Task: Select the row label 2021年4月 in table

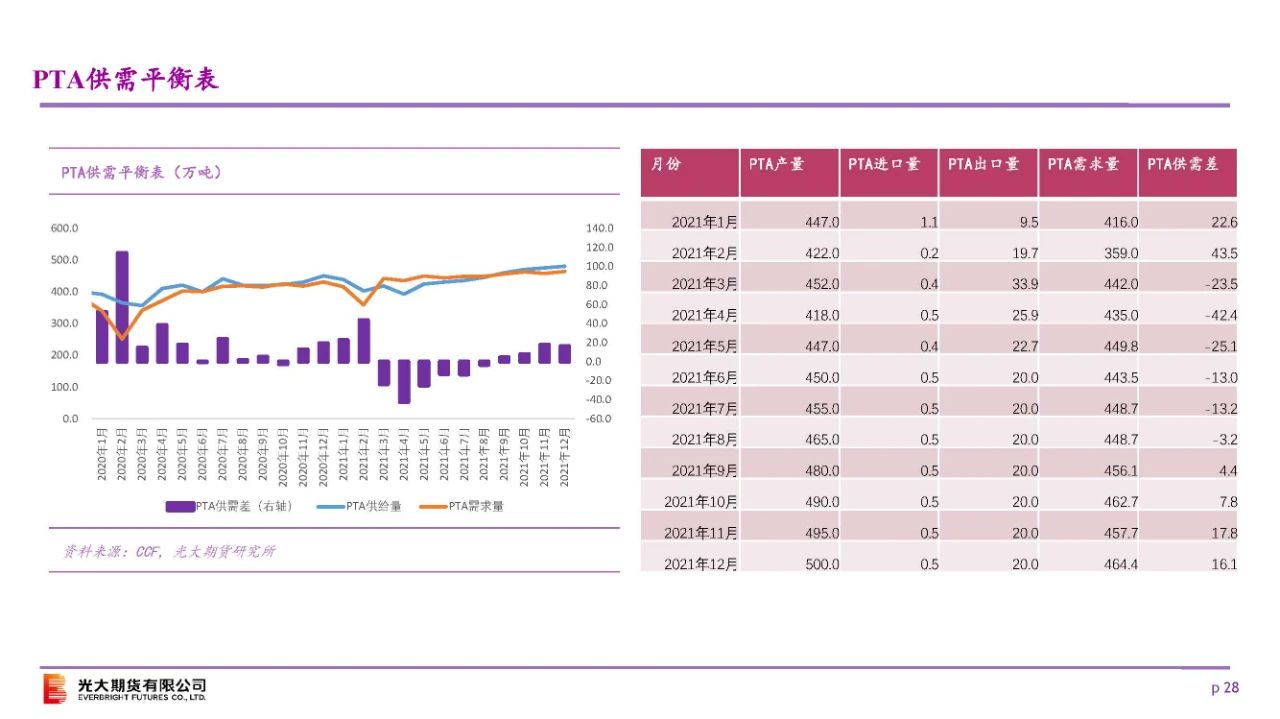Action: pyautogui.click(x=704, y=315)
